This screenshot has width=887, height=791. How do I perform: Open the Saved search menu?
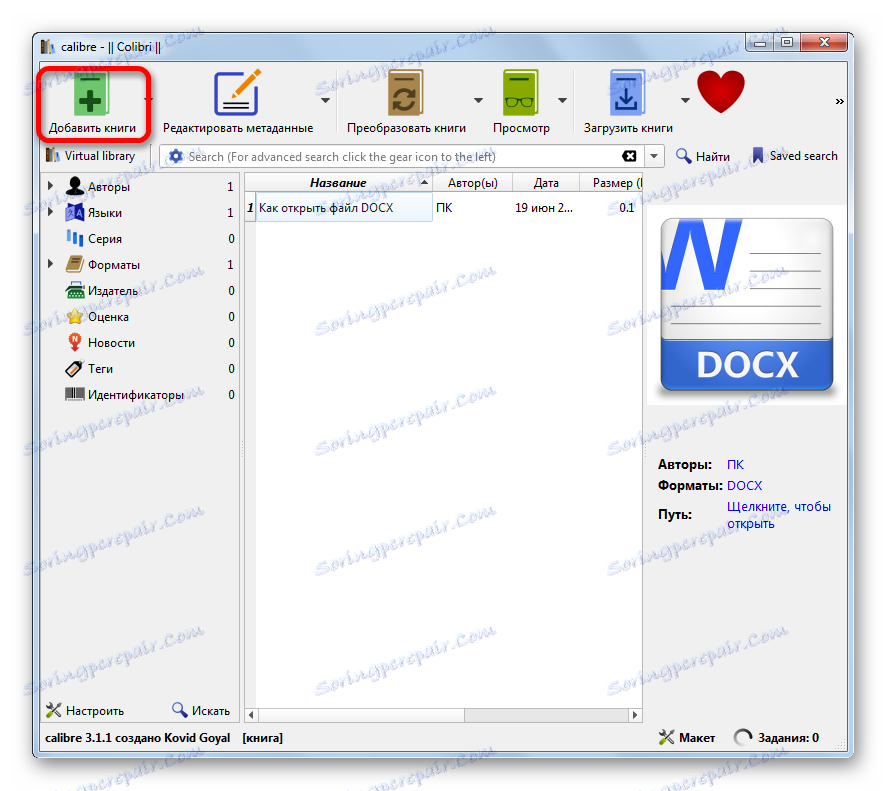tap(795, 156)
